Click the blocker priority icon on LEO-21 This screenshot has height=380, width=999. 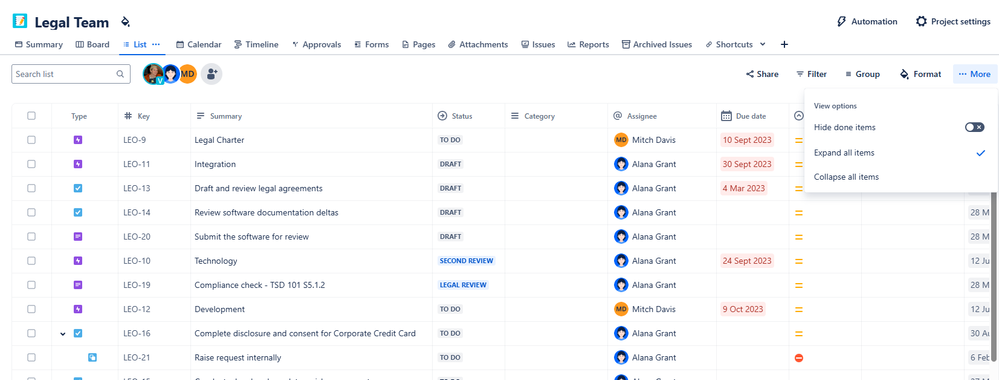click(799, 358)
